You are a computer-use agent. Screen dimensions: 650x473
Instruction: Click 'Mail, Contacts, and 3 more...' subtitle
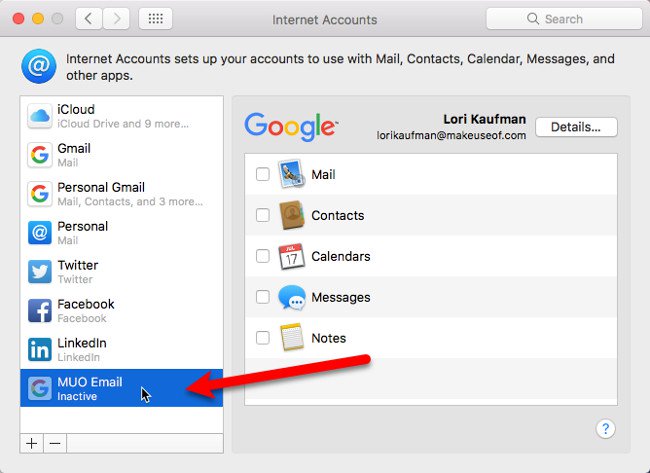coord(130,202)
